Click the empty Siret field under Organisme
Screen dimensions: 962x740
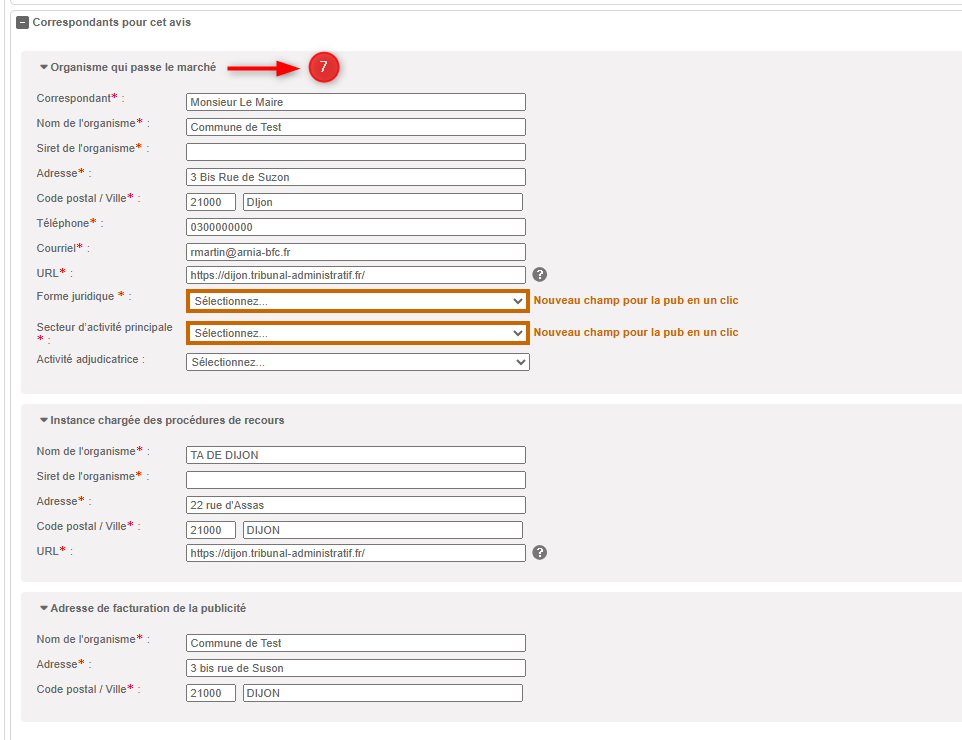(355, 152)
